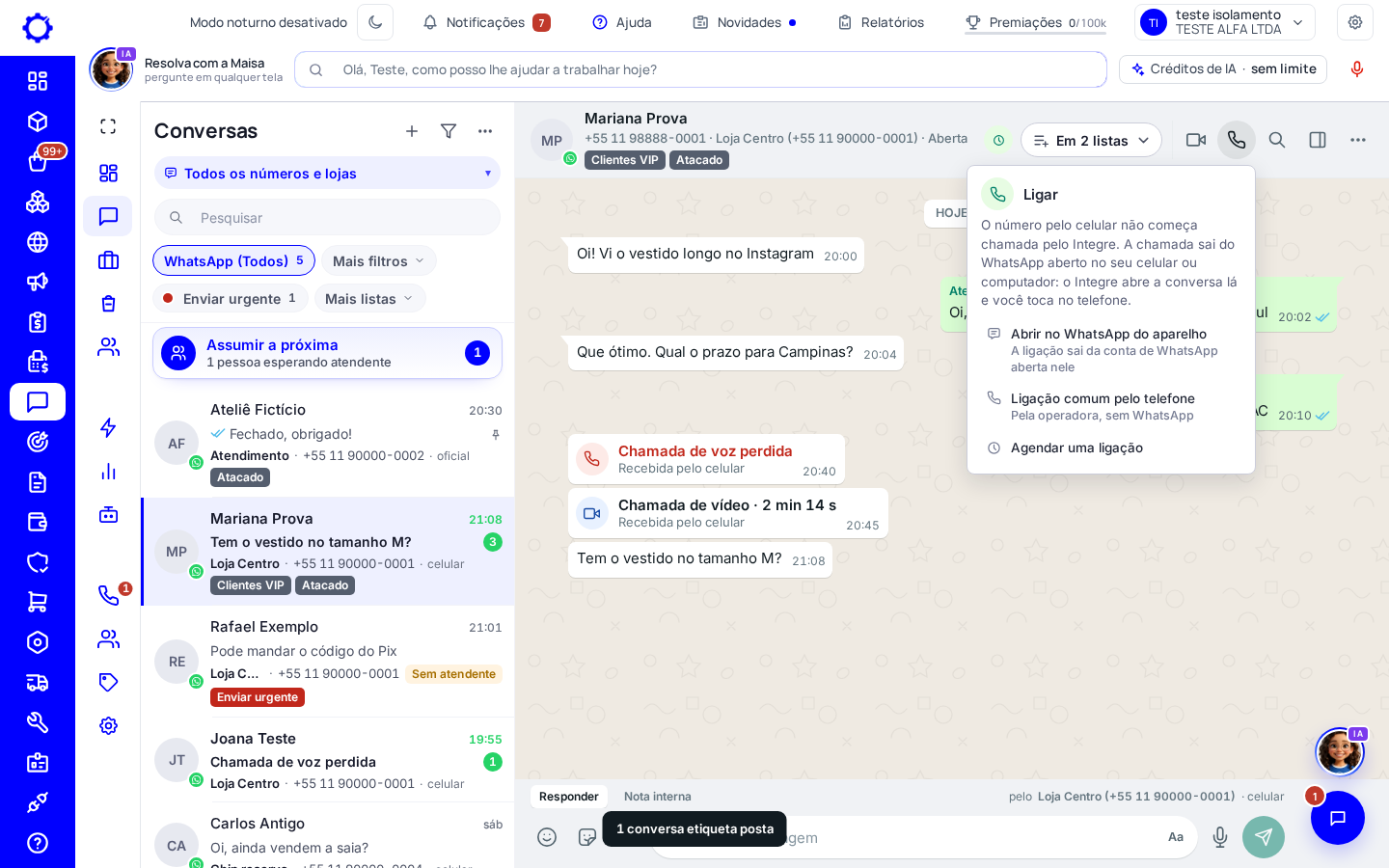Click Créditos de IA button
Viewport: 1389px width, 868px height.
point(1223,69)
